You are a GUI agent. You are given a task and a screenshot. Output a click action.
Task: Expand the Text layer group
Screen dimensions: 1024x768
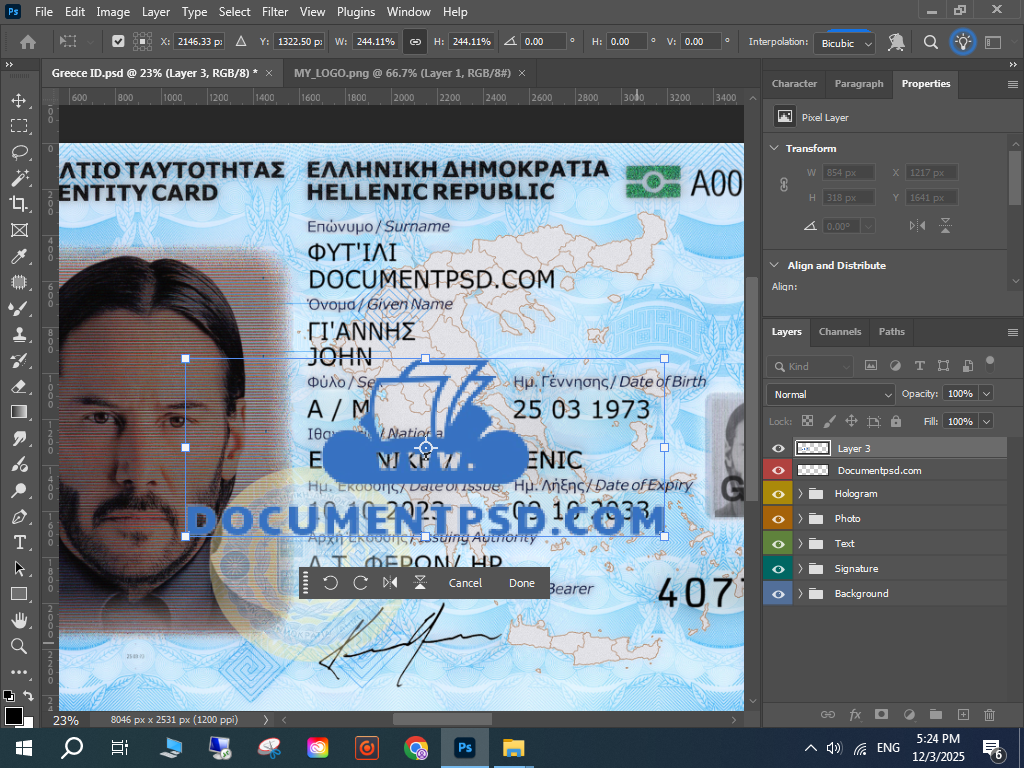pos(800,544)
